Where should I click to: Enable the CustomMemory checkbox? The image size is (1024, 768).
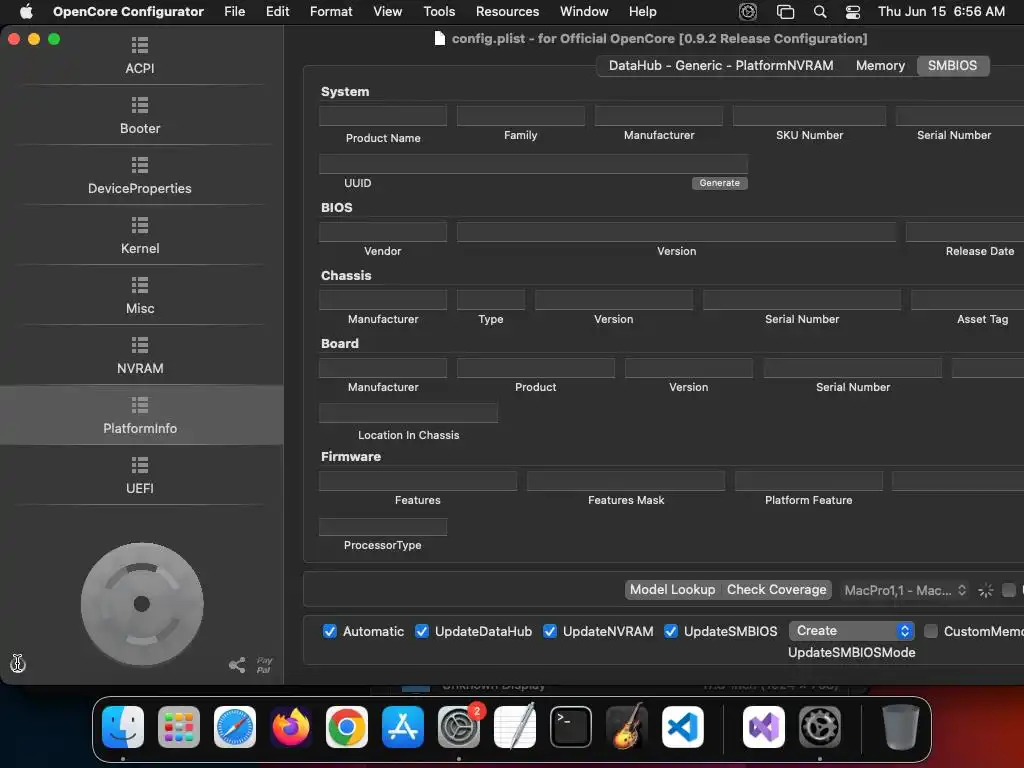pos(931,632)
